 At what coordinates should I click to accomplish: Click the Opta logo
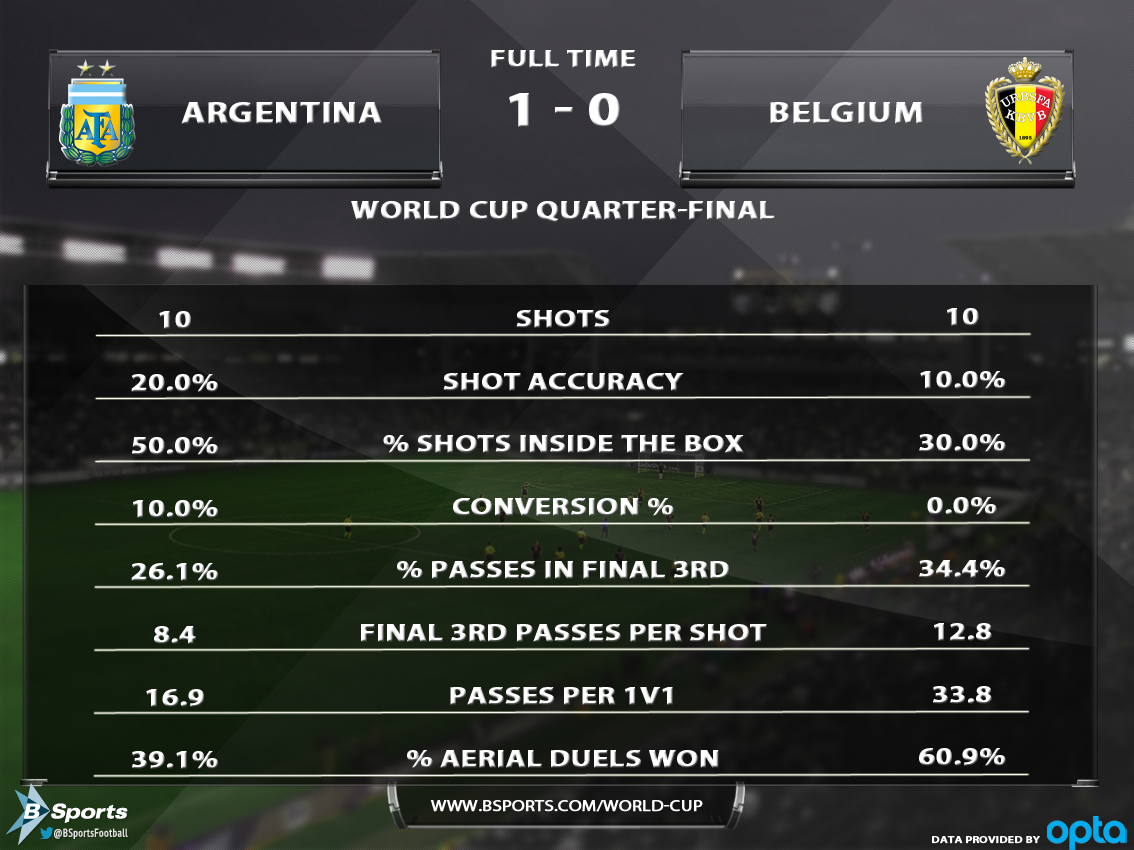click(1085, 832)
